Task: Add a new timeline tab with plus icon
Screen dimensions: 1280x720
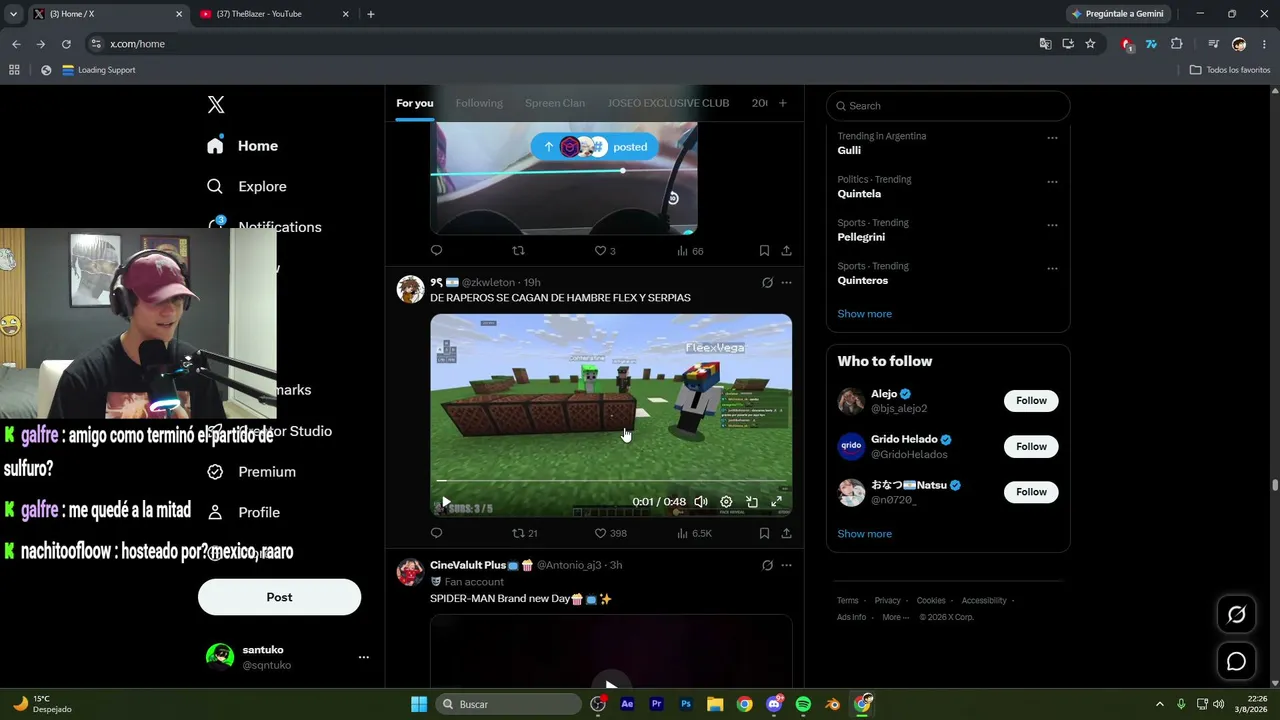Action: 783,103
